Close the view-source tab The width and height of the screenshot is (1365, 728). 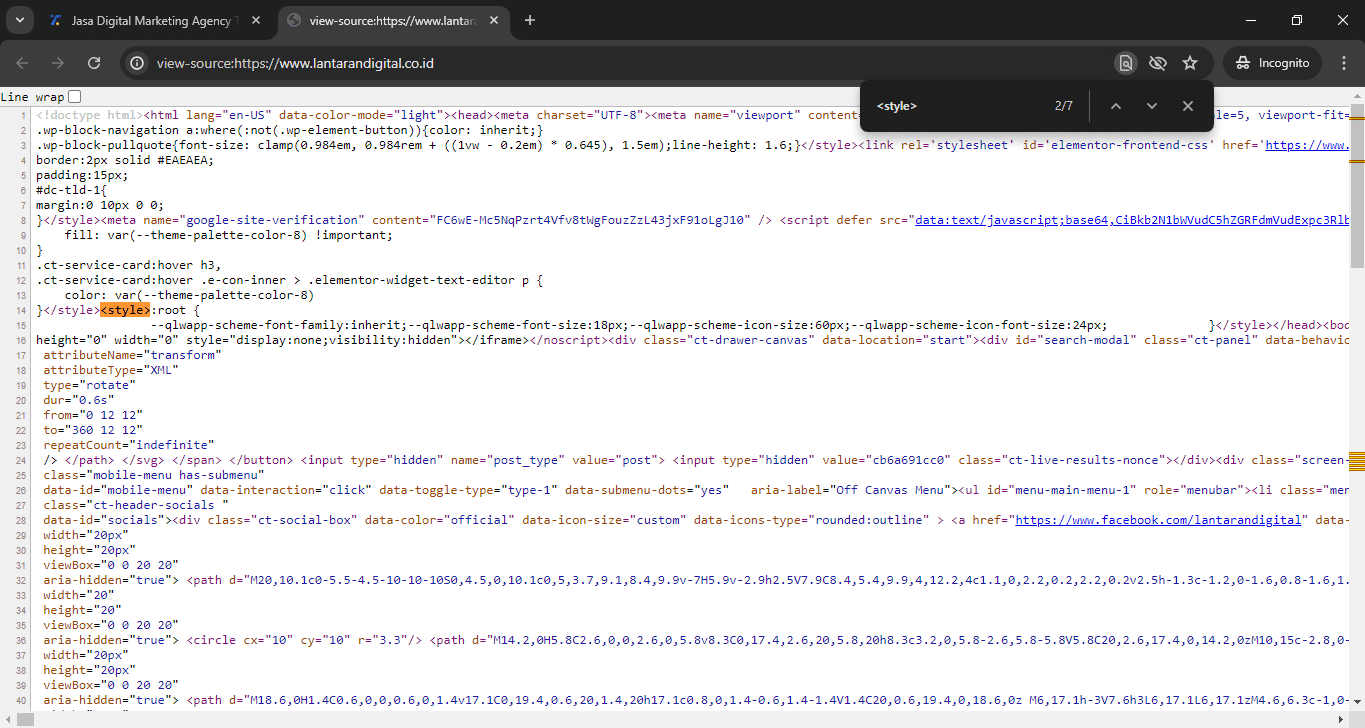(x=495, y=21)
